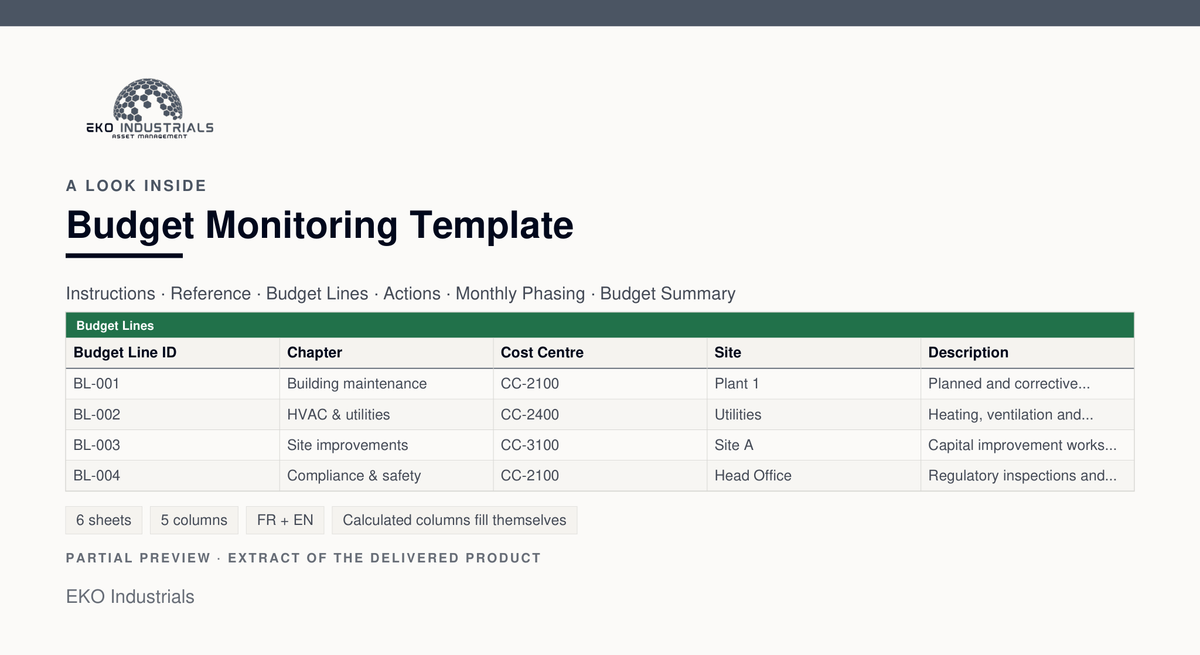
Task: Select the Chapter column header
Action: 386,353
